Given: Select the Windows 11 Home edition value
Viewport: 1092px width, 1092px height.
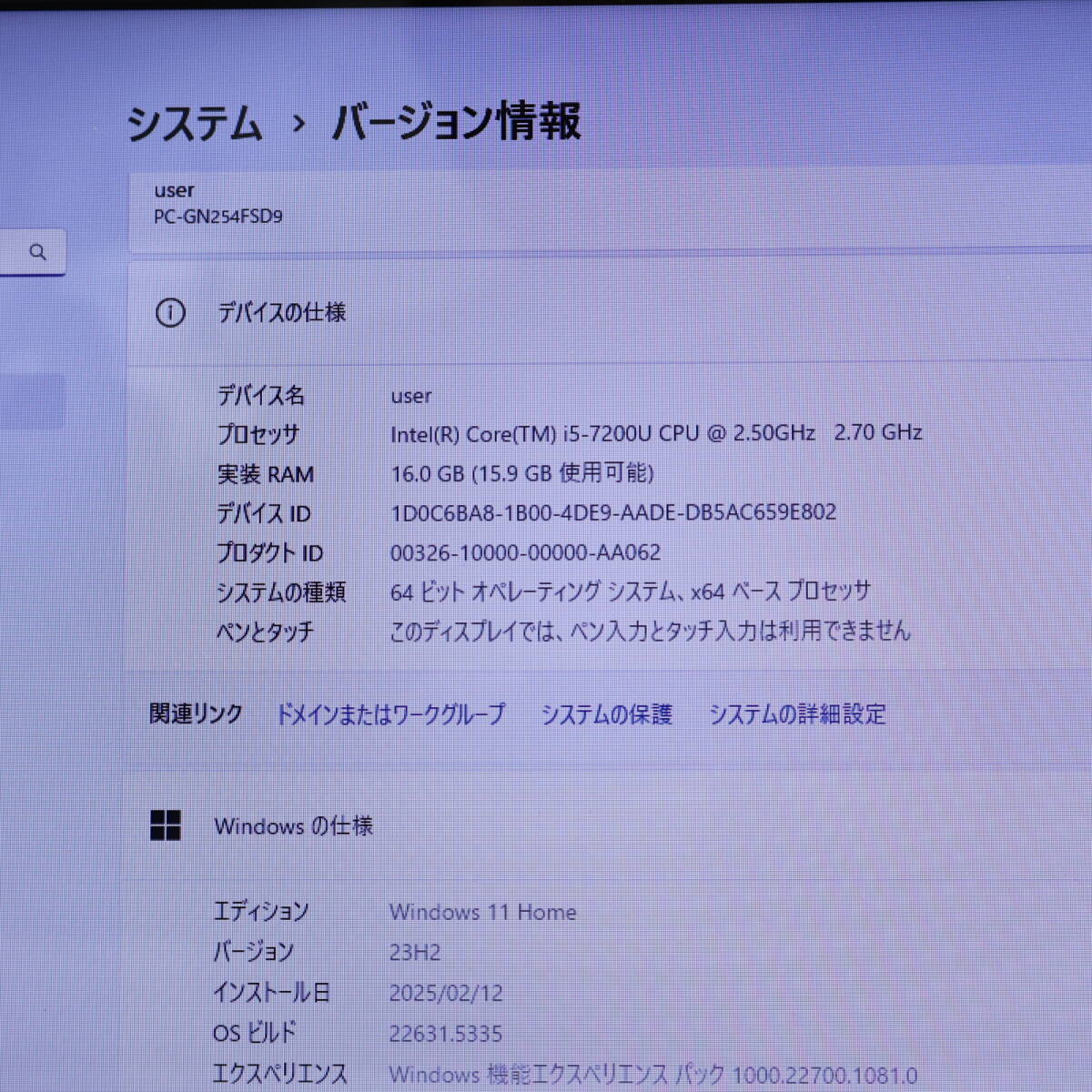Looking at the screenshot, I should [483, 912].
